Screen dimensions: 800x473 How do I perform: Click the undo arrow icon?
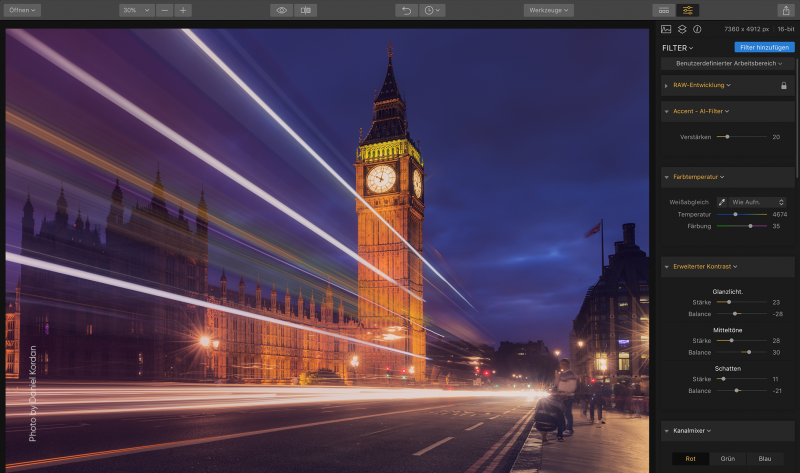[x=406, y=10]
